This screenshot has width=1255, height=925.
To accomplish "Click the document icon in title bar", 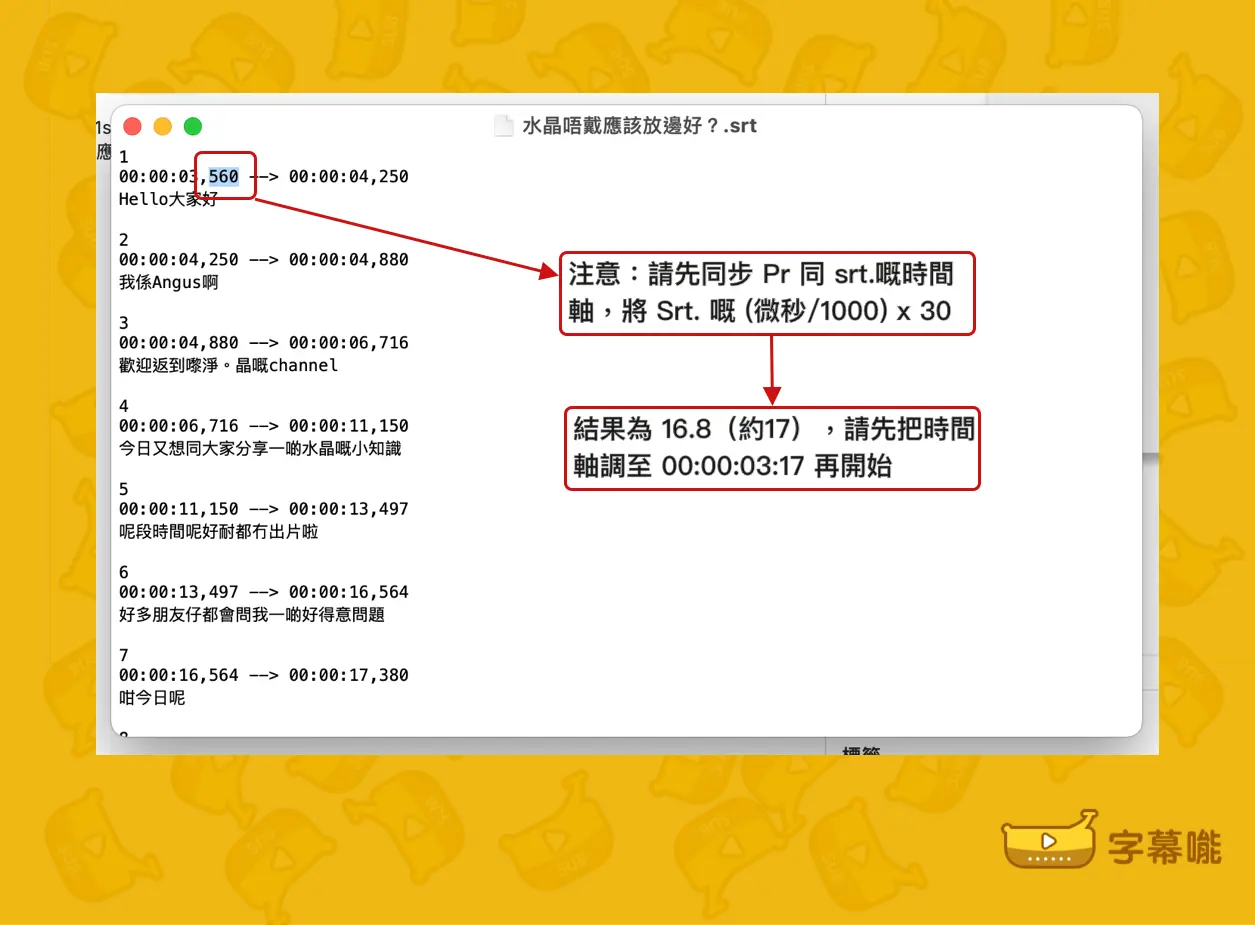I will click(504, 126).
